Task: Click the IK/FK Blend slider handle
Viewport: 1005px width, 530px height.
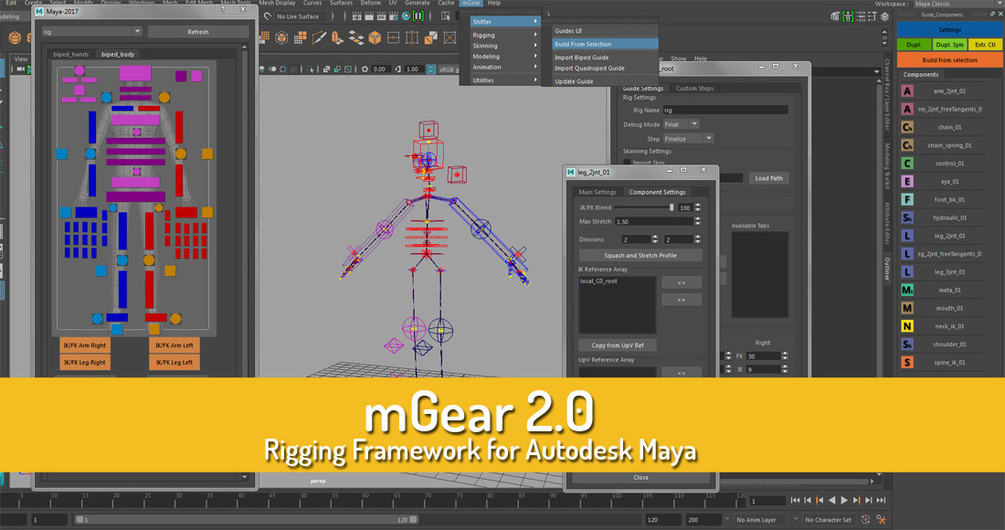Action: coord(671,208)
